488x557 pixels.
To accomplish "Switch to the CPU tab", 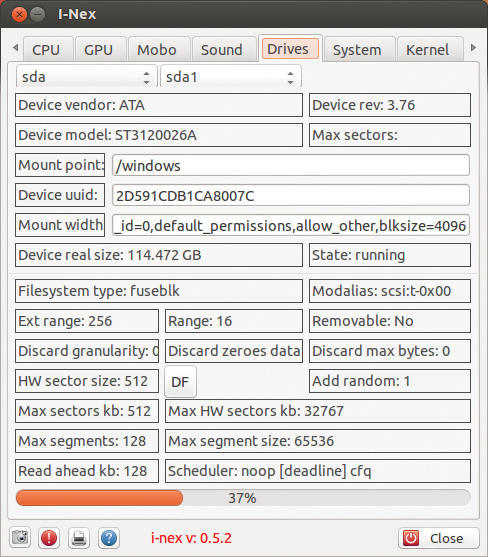I will pyautogui.click(x=48, y=49).
